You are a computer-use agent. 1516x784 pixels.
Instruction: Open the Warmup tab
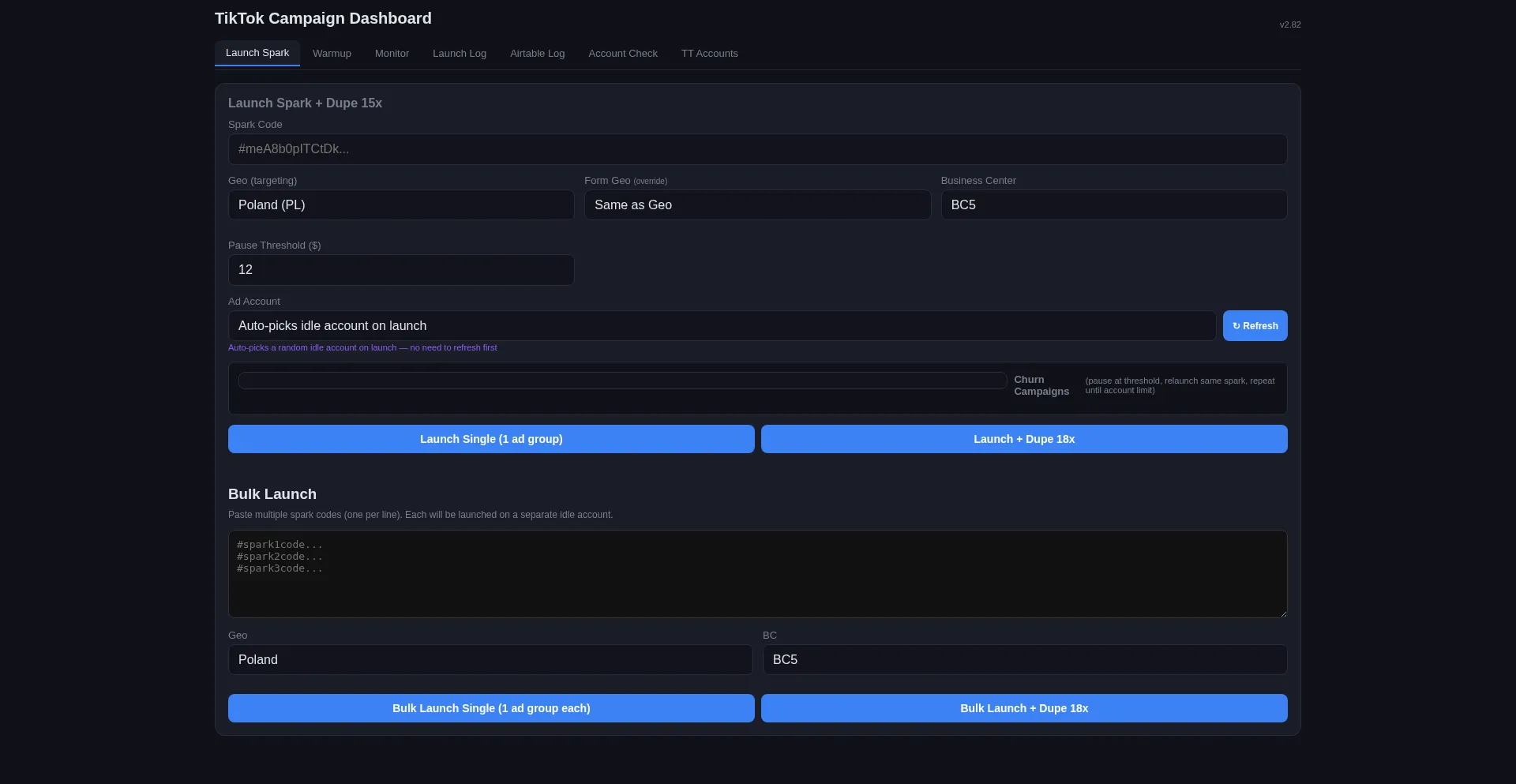(332, 54)
